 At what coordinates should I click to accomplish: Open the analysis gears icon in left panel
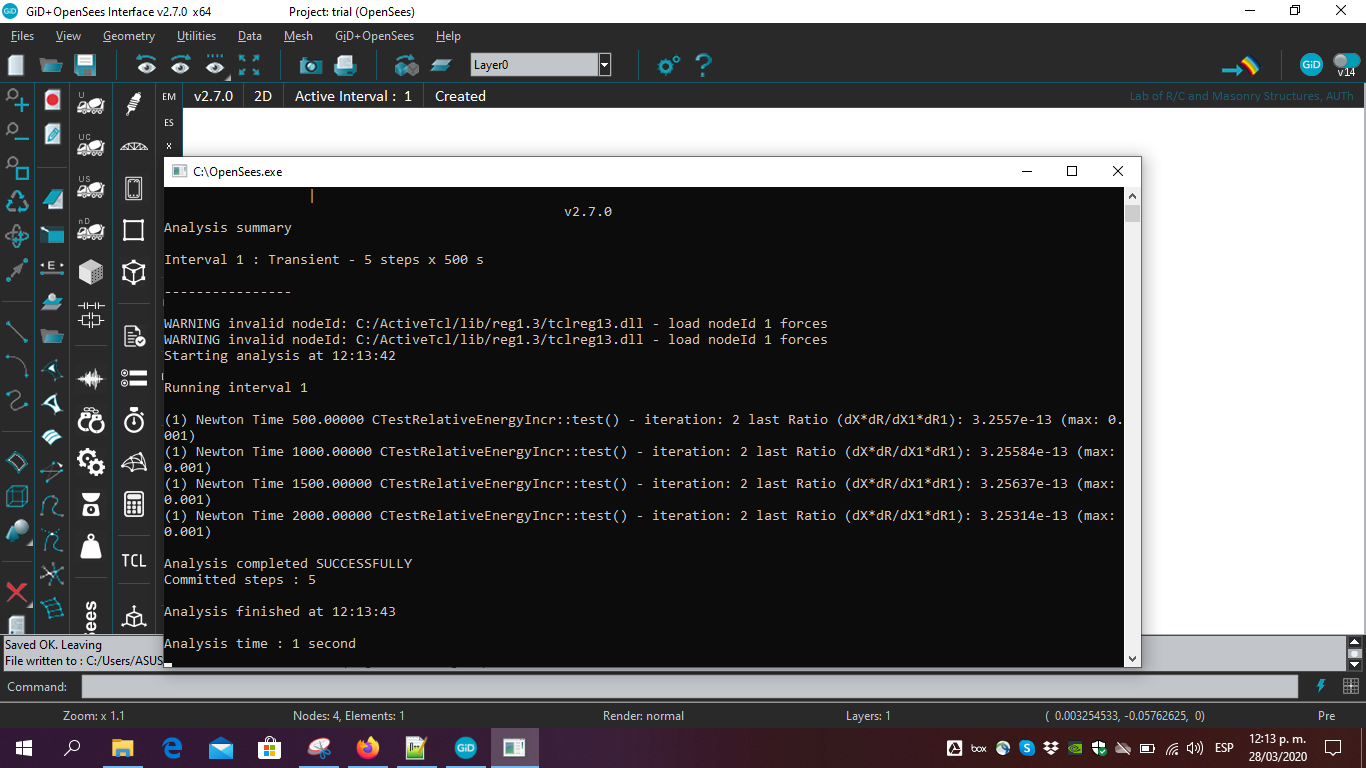click(90, 462)
